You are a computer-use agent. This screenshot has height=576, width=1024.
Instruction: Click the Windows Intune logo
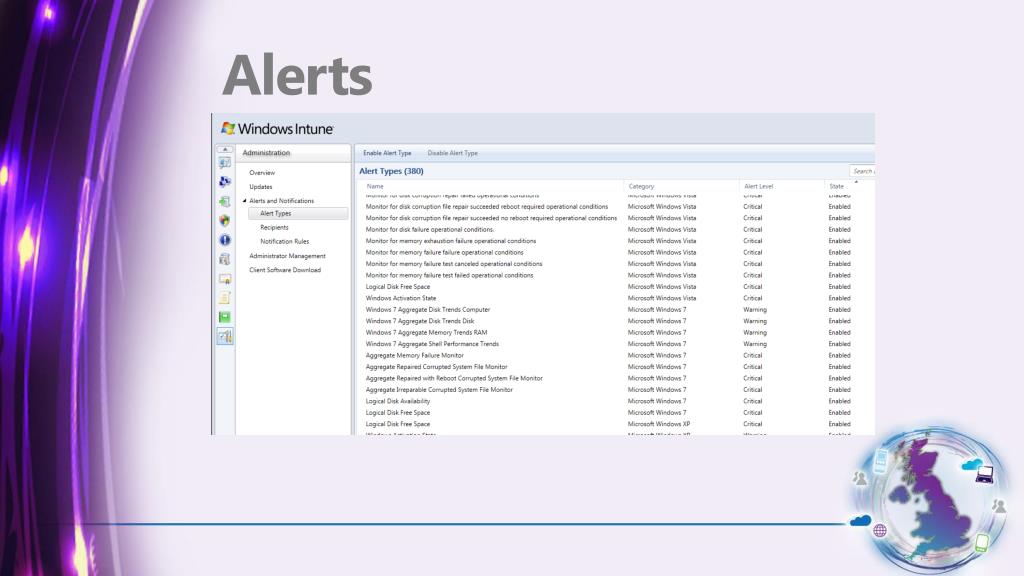coord(277,129)
